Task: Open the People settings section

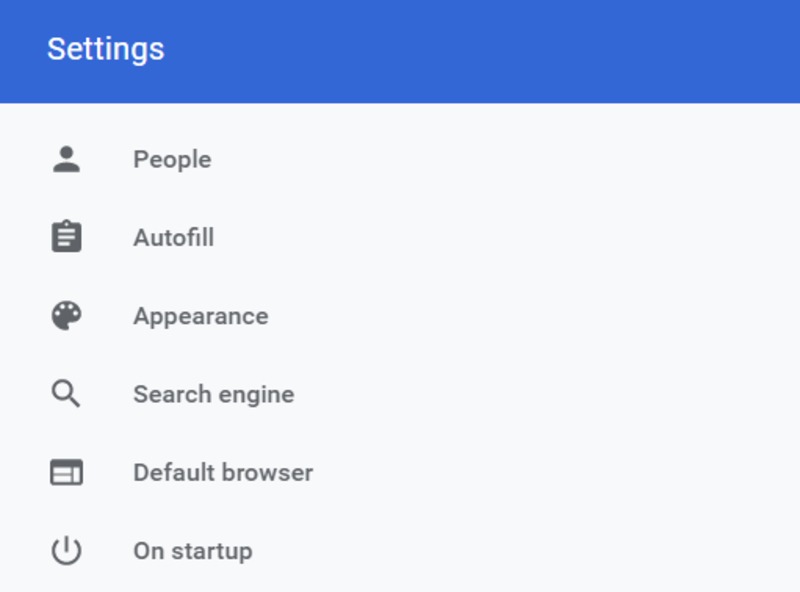Action: [171, 158]
